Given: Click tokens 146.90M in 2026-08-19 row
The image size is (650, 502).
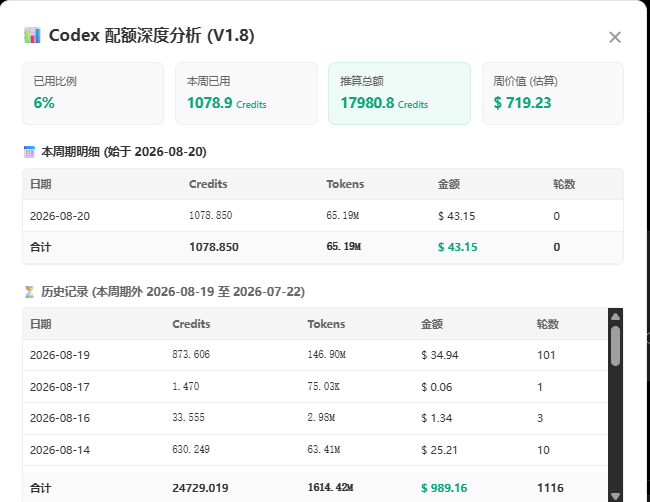Looking at the screenshot, I should click(x=327, y=354).
